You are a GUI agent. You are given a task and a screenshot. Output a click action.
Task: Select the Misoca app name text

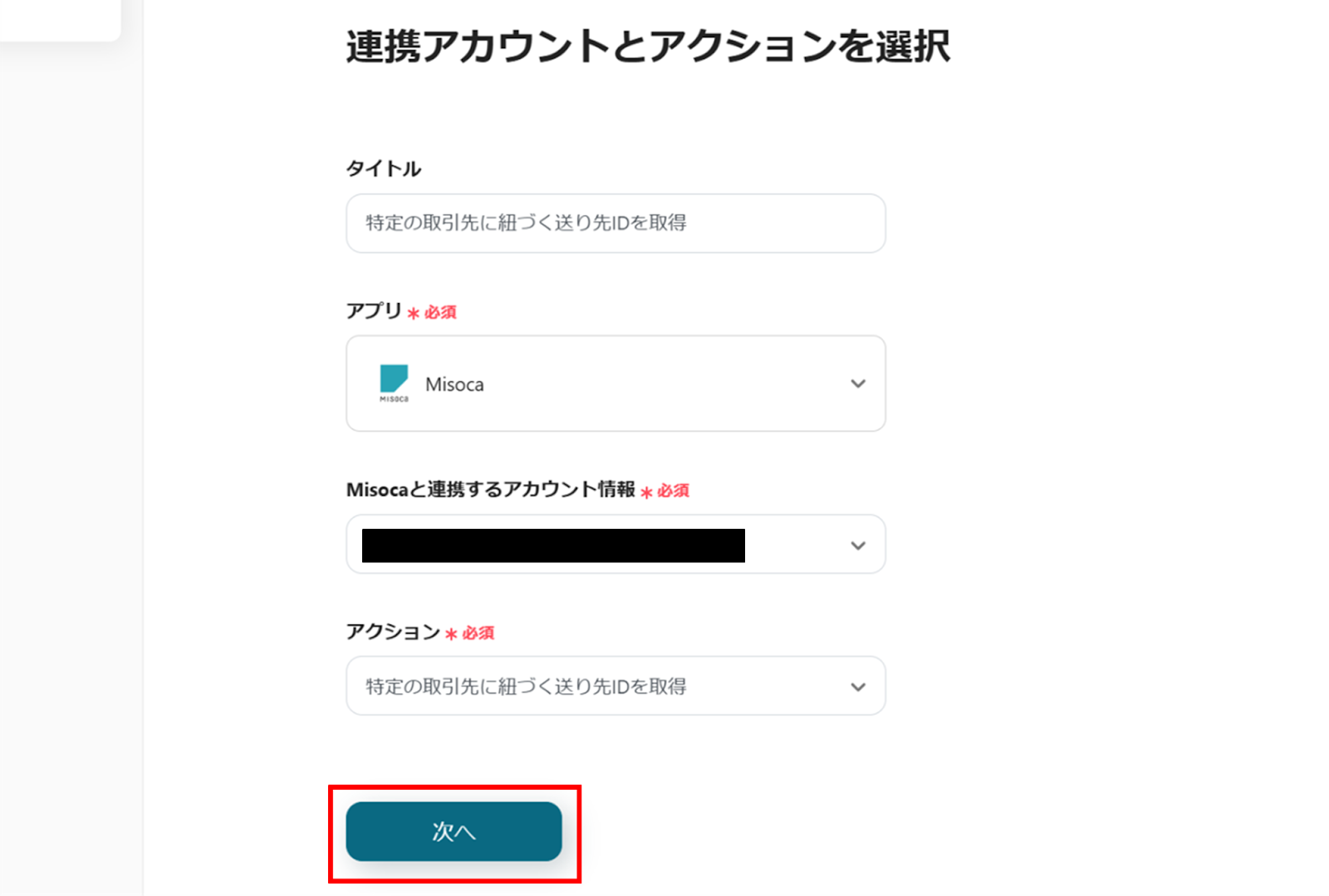[454, 384]
